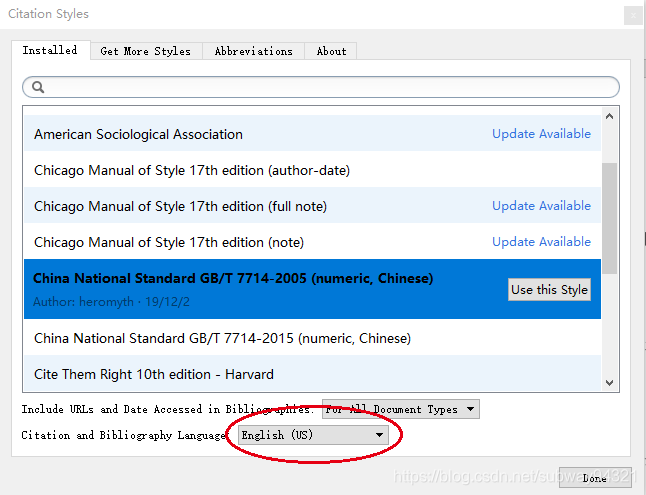
Task: Open the About tab
Action: click(x=331, y=51)
